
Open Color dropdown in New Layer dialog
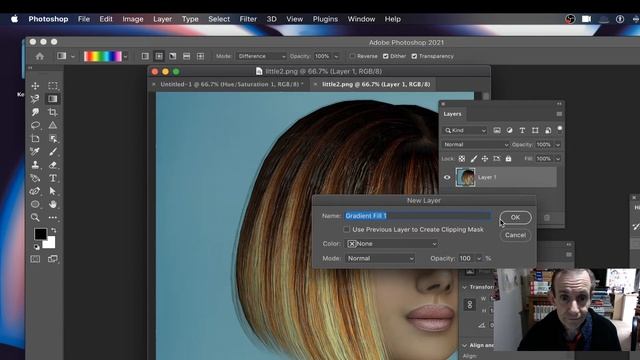point(392,244)
